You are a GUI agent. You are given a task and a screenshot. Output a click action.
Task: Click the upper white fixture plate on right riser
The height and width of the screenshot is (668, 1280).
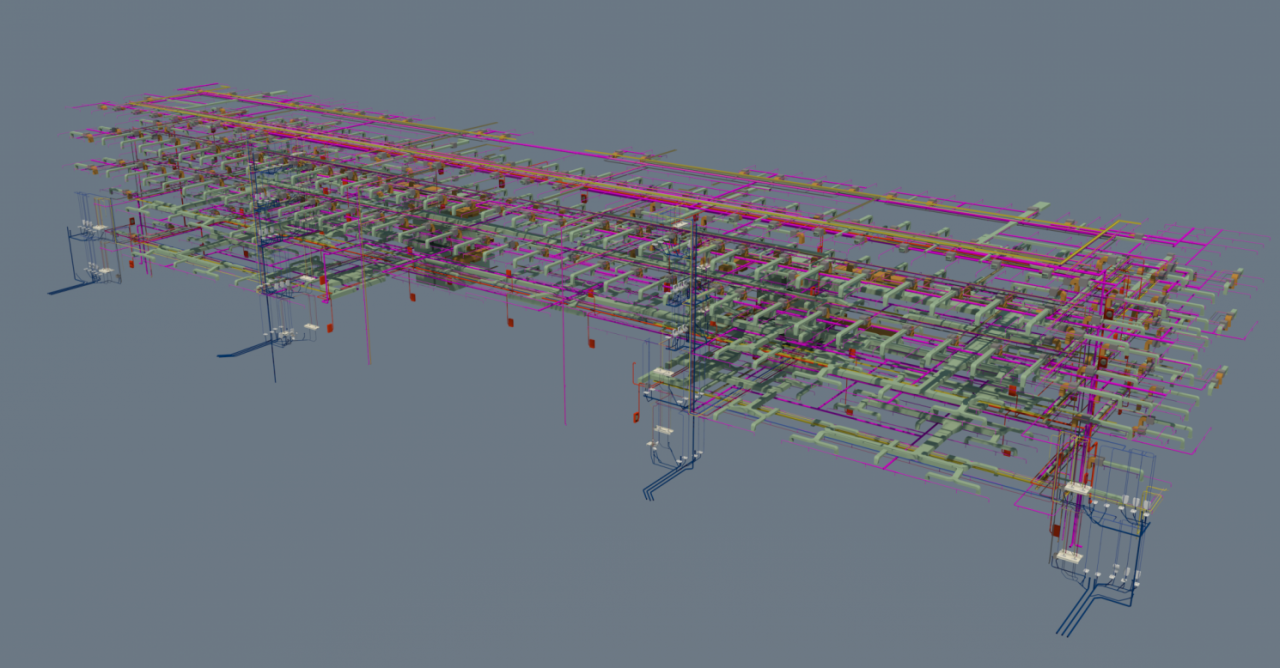click(x=1076, y=488)
